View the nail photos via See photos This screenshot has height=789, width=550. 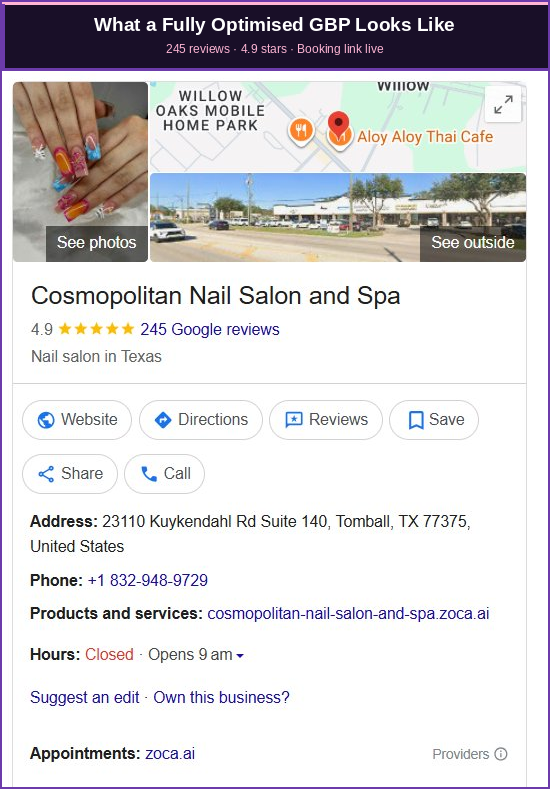(97, 243)
